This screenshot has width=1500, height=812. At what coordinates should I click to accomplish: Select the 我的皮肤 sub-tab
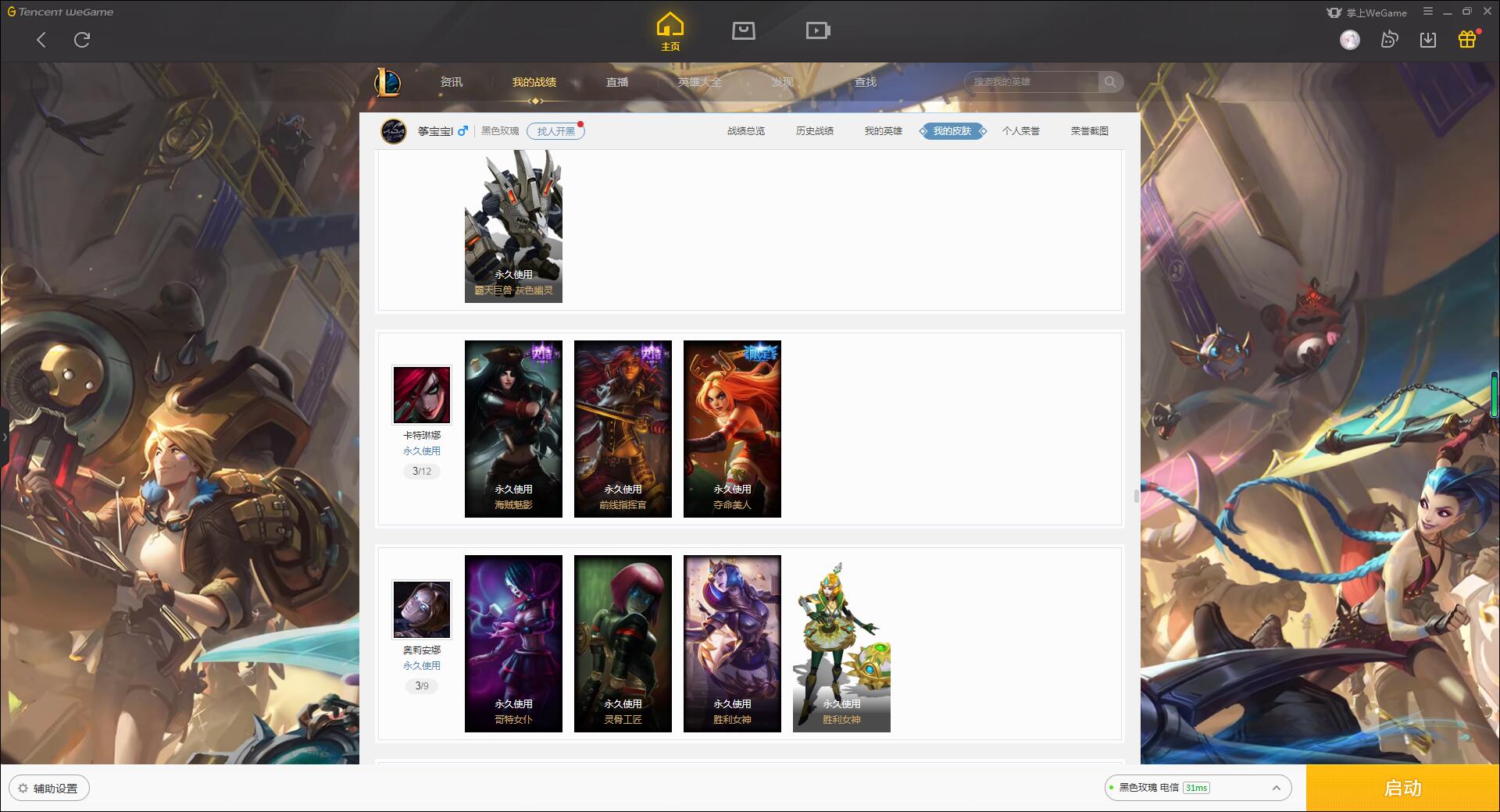[x=952, y=131]
